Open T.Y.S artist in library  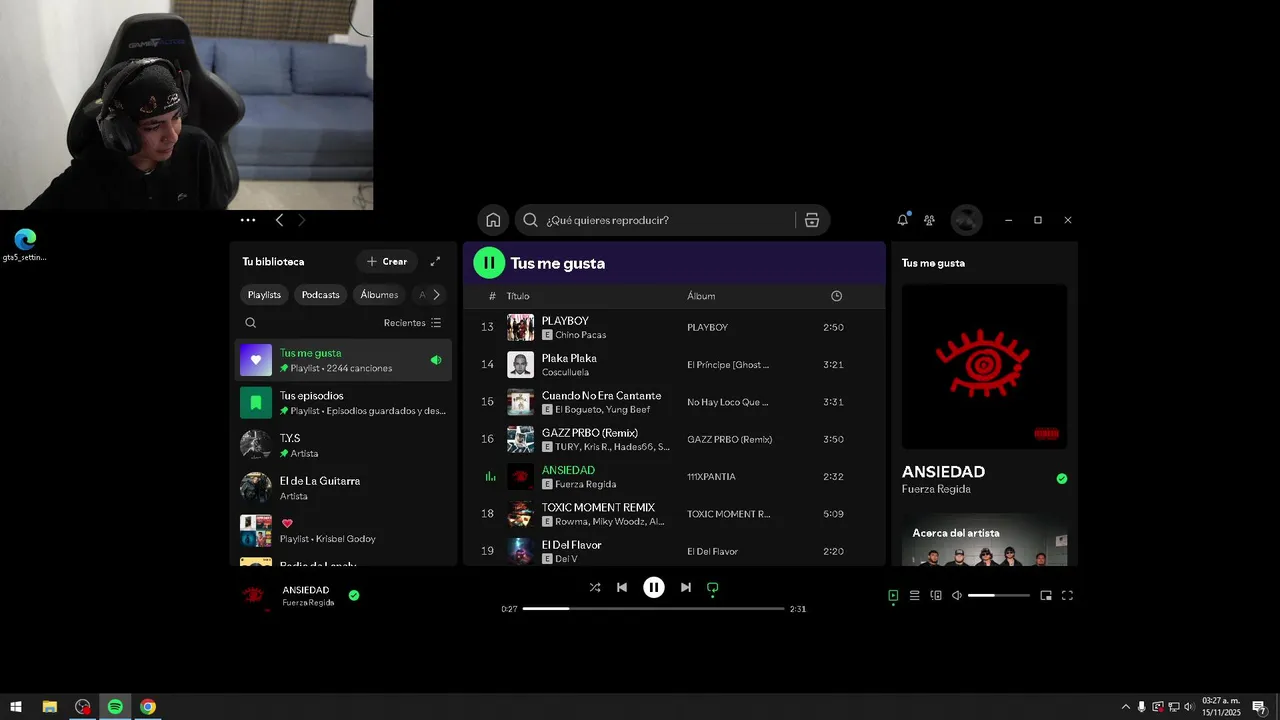[343, 445]
